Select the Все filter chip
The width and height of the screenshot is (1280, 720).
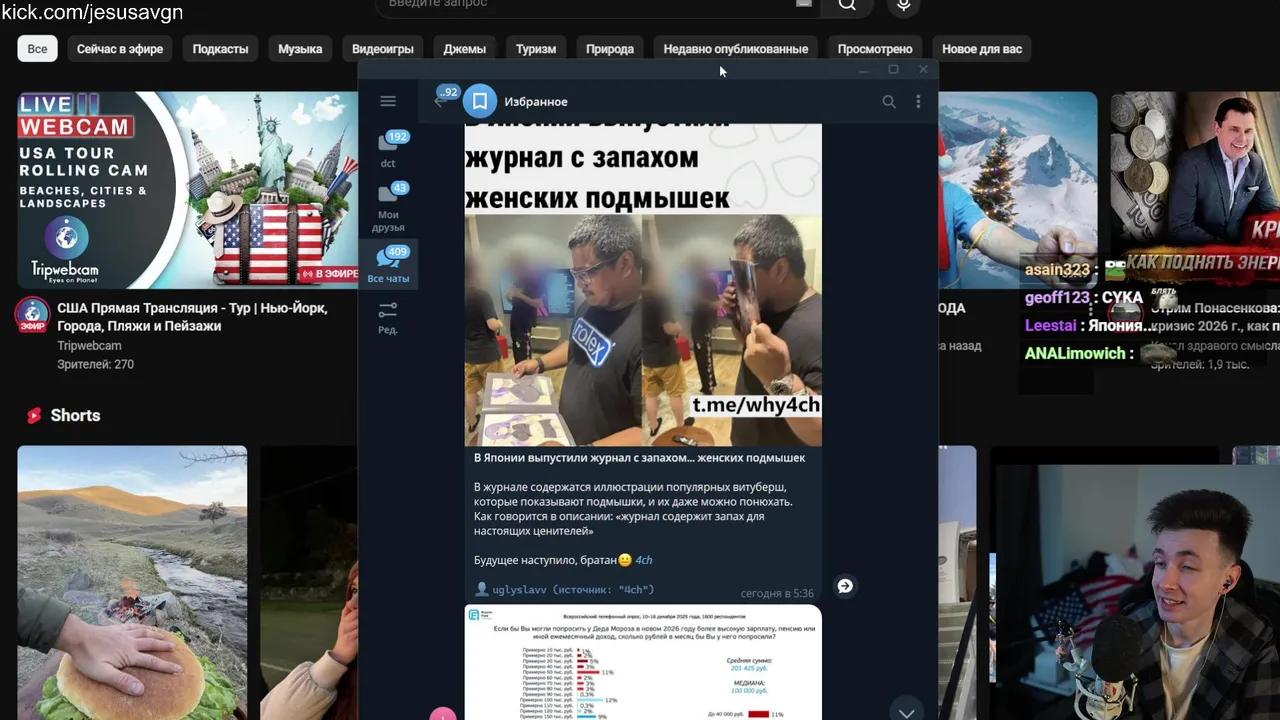pos(37,49)
